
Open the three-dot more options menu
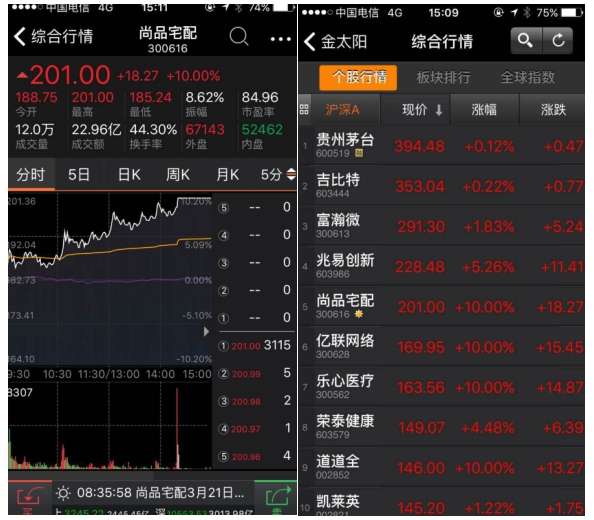tap(281, 39)
